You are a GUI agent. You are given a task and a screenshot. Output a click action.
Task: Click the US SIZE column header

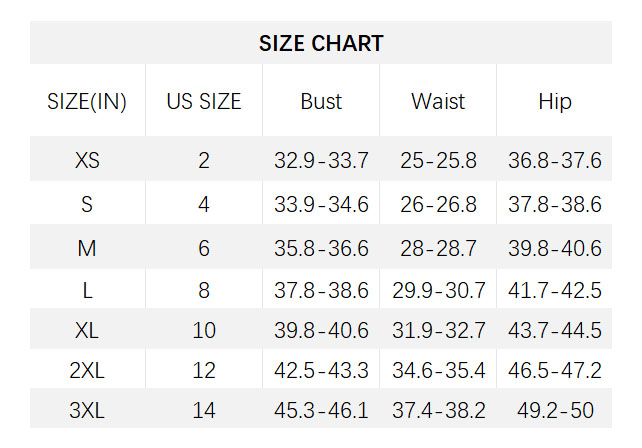[204, 101]
